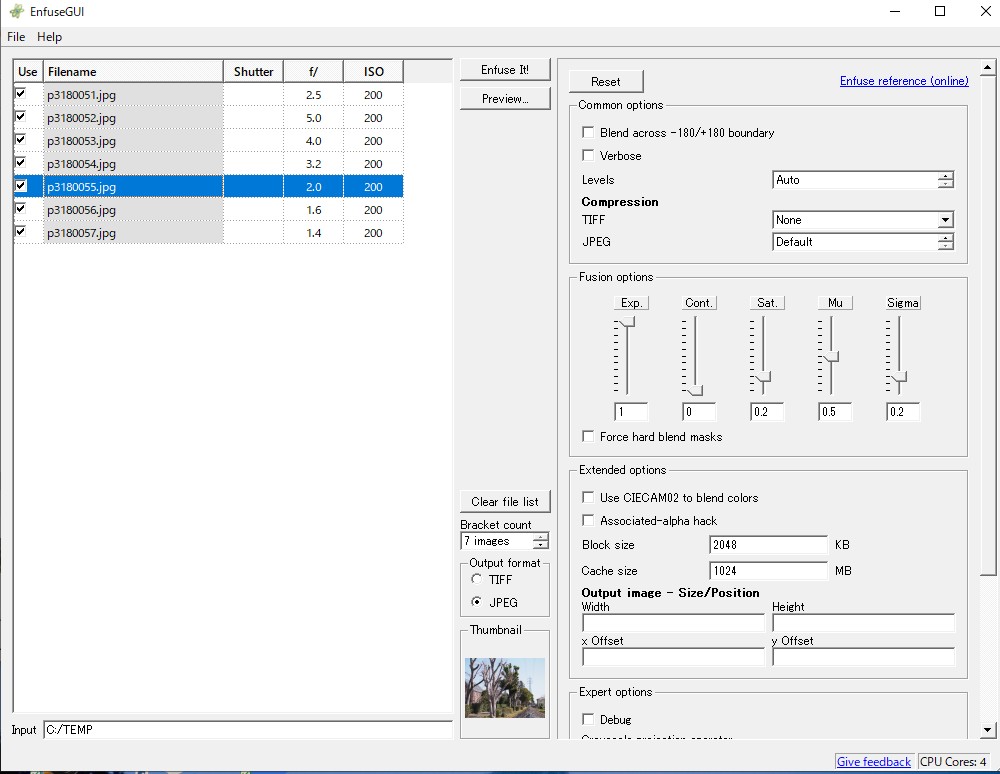This screenshot has height=774, width=1000.
Task: Click the Block size input field
Action: (768, 544)
